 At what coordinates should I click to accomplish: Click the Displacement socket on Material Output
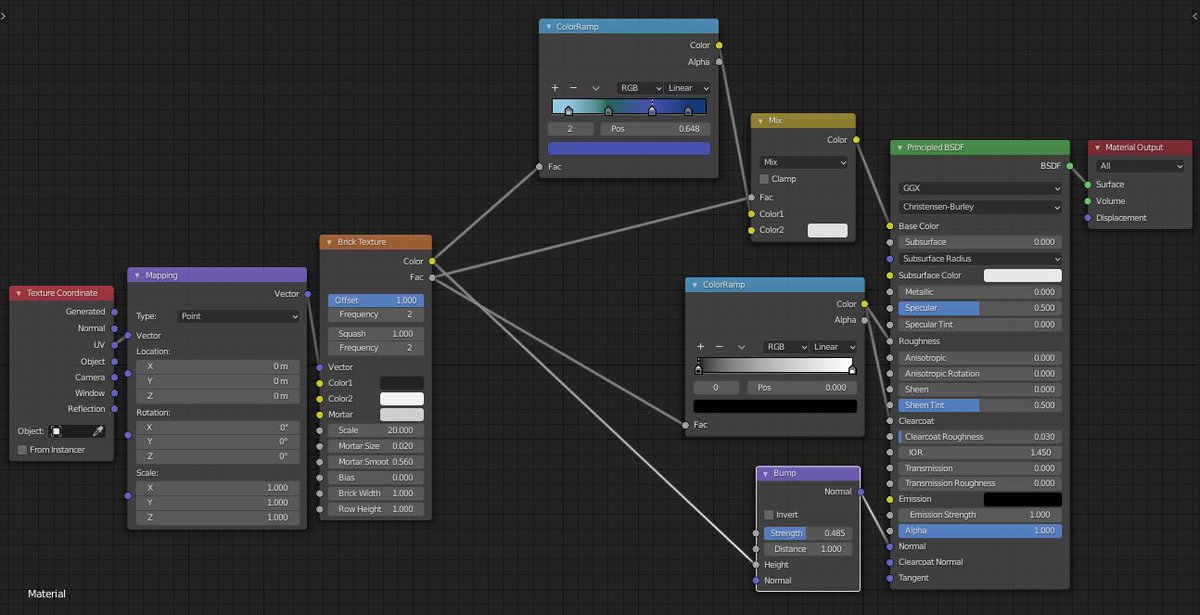click(x=1088, y=217)
